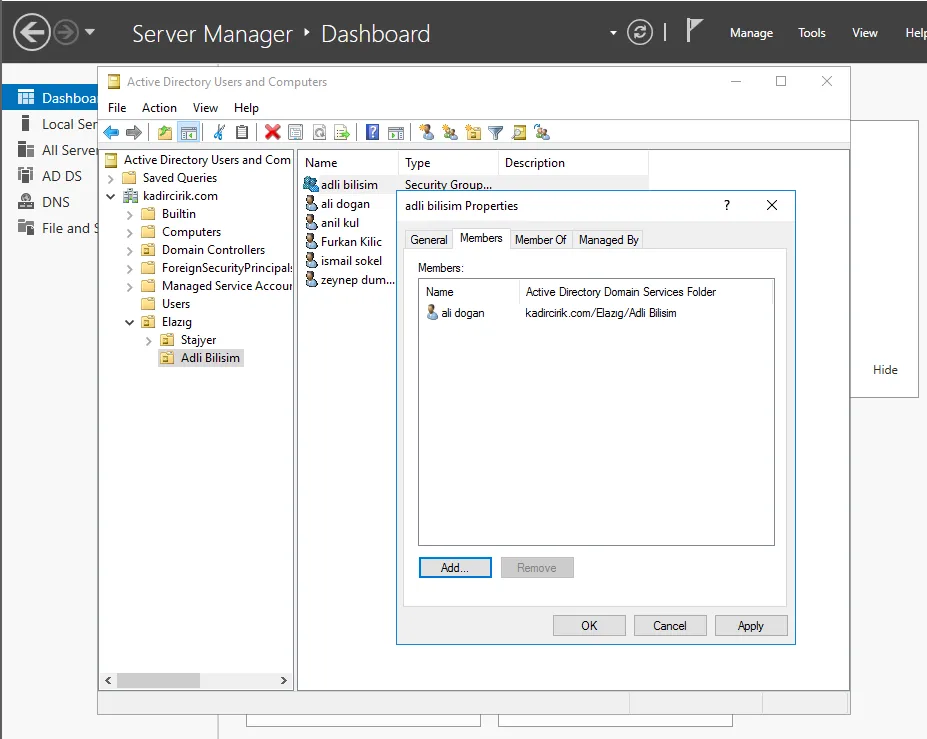Switch to Member Of tab
The height and width of the screenshot is (739, 927).
(x=540, y=239)
